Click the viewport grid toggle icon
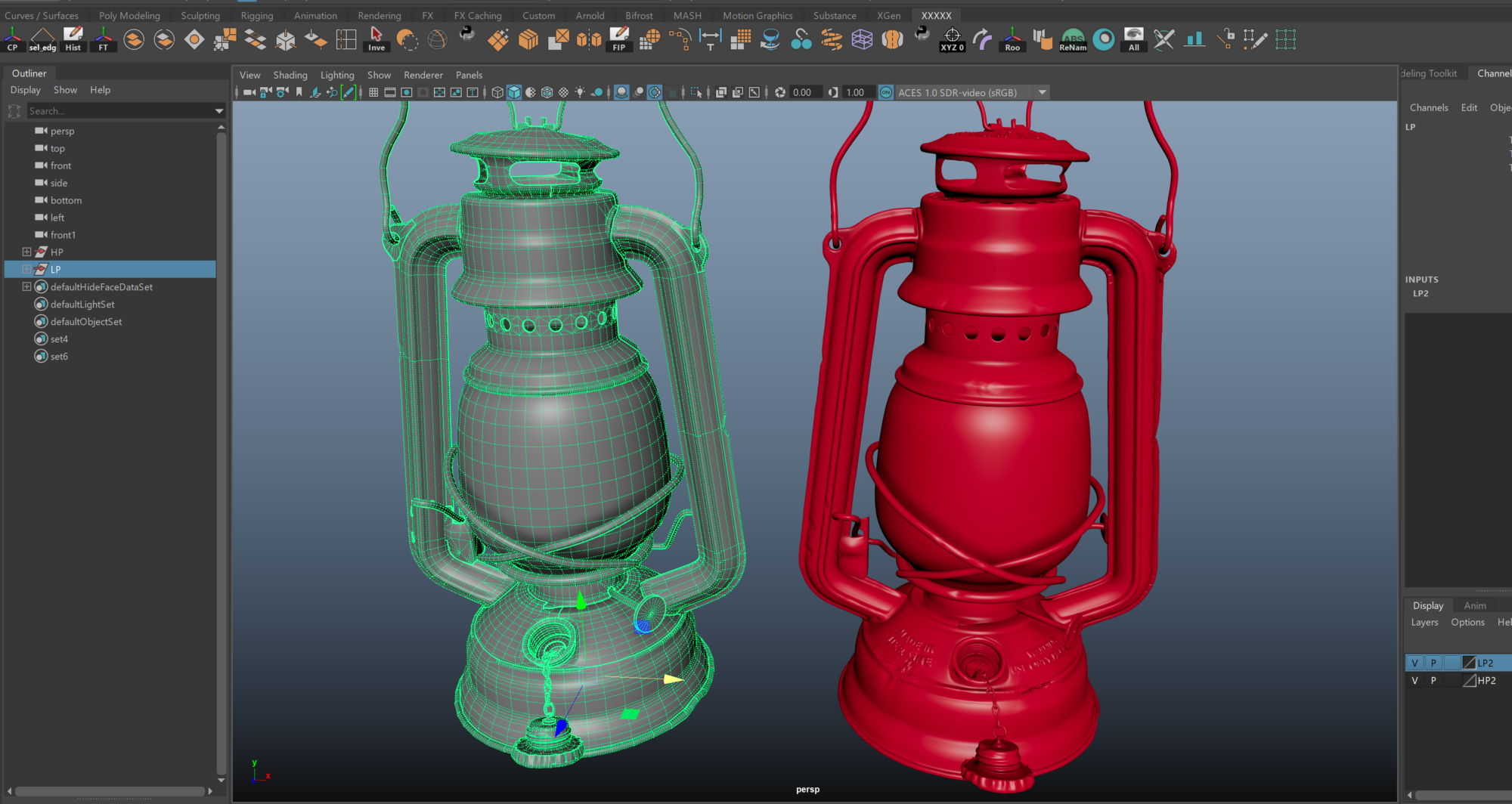Image resolution: width=1512 pixels, height=804 pixels. coord(373,92)
